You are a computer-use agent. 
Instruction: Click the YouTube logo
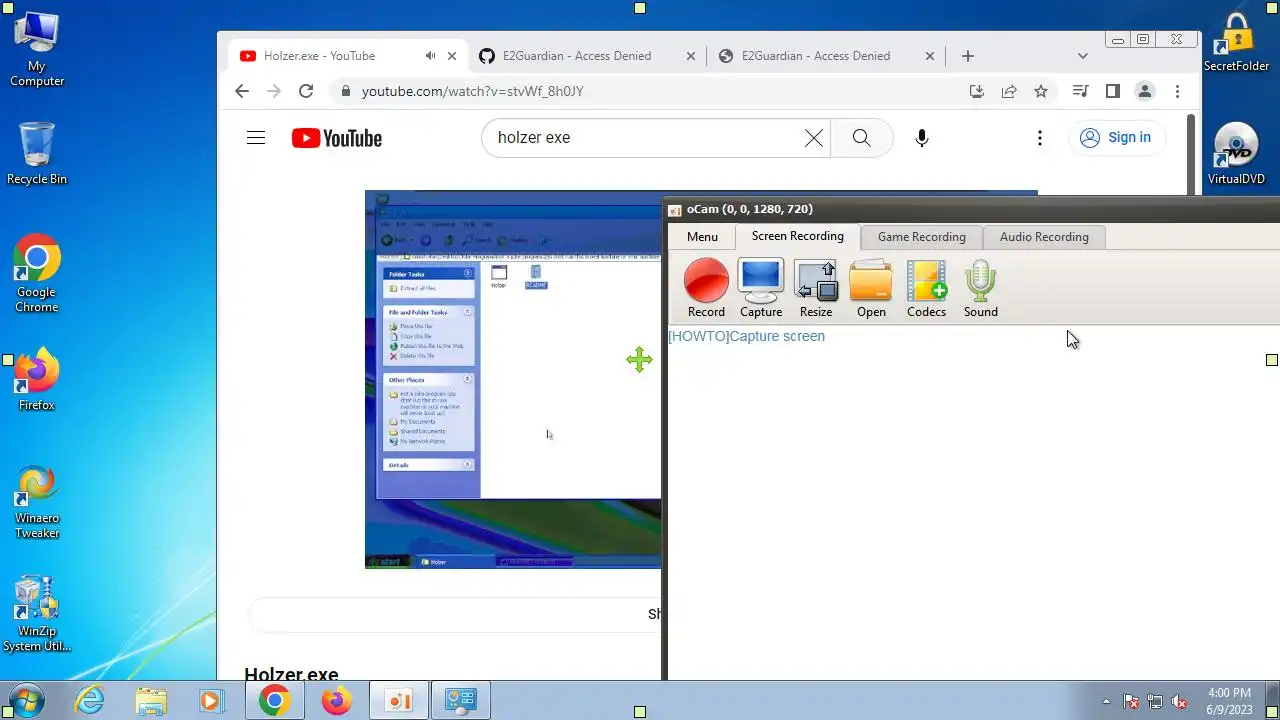pyautogui.click(x=337, y=138)
